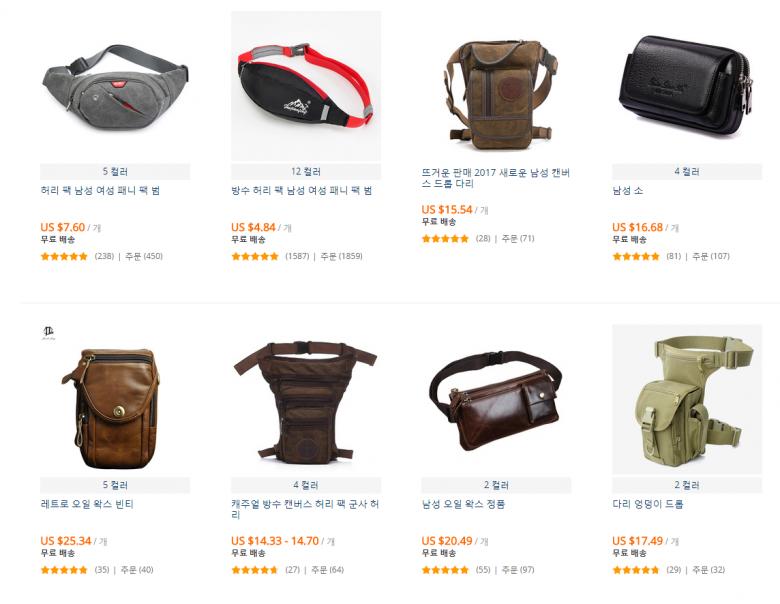
Task: Open the '방수 허리 팩 남성 여성 패니 팩 범' title link
Action: [x=301, y=191]
